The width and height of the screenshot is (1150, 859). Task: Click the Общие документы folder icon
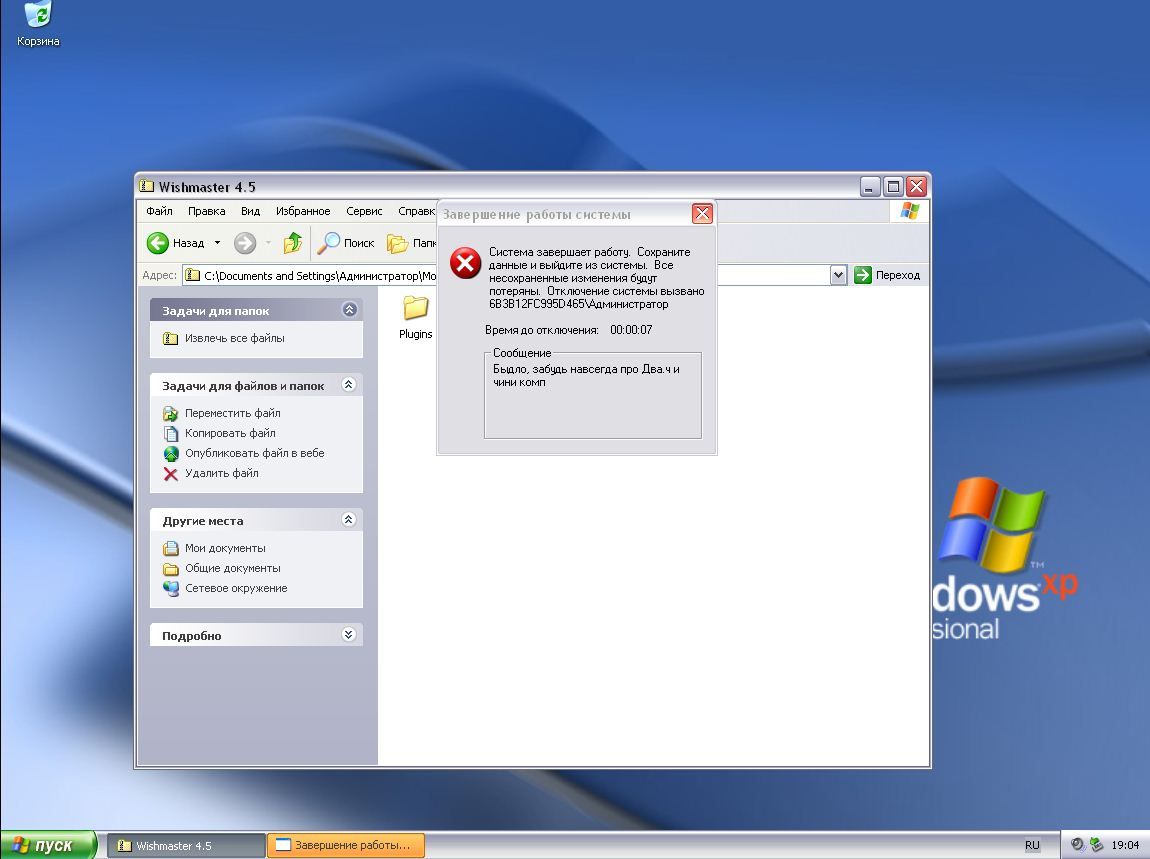point(171,569)
